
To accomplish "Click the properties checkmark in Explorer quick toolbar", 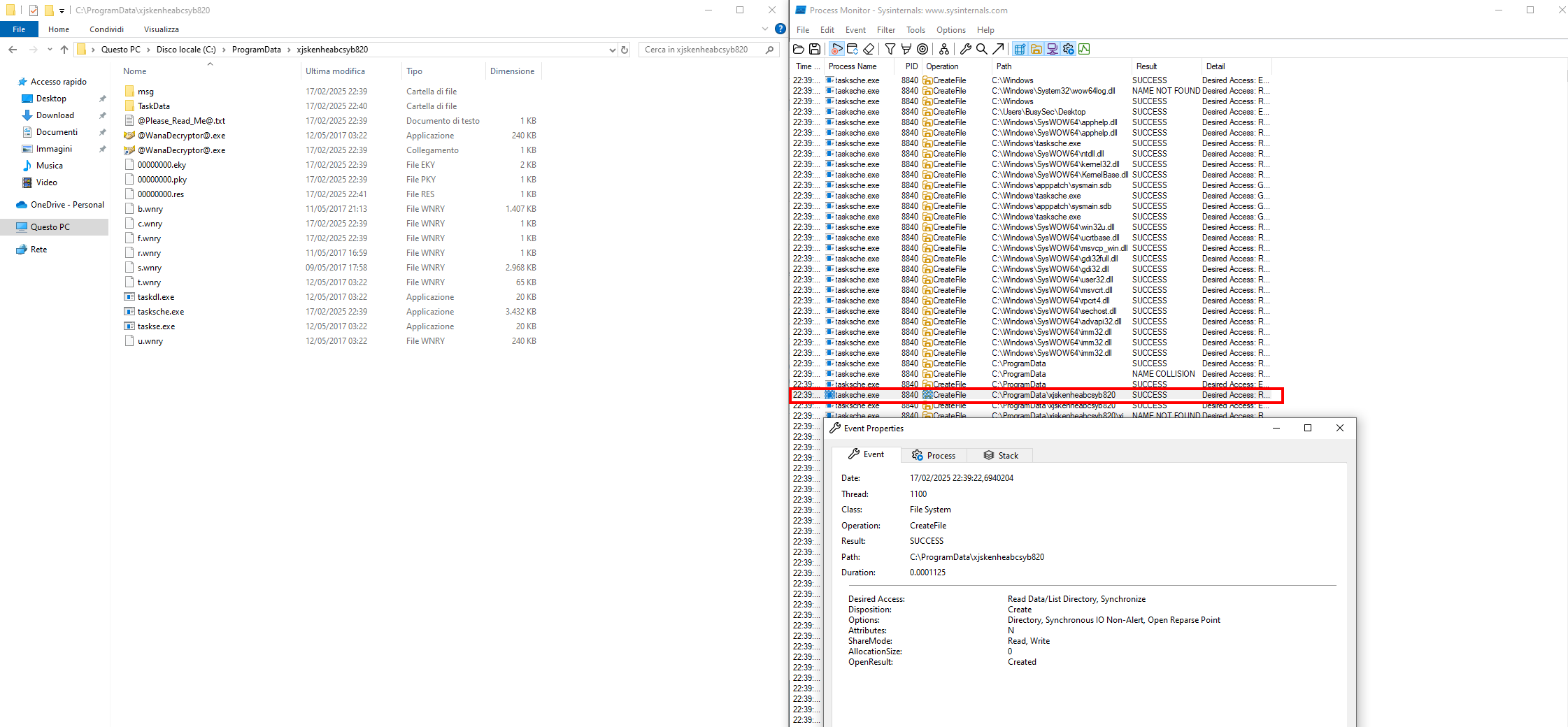I will (33, 10).
